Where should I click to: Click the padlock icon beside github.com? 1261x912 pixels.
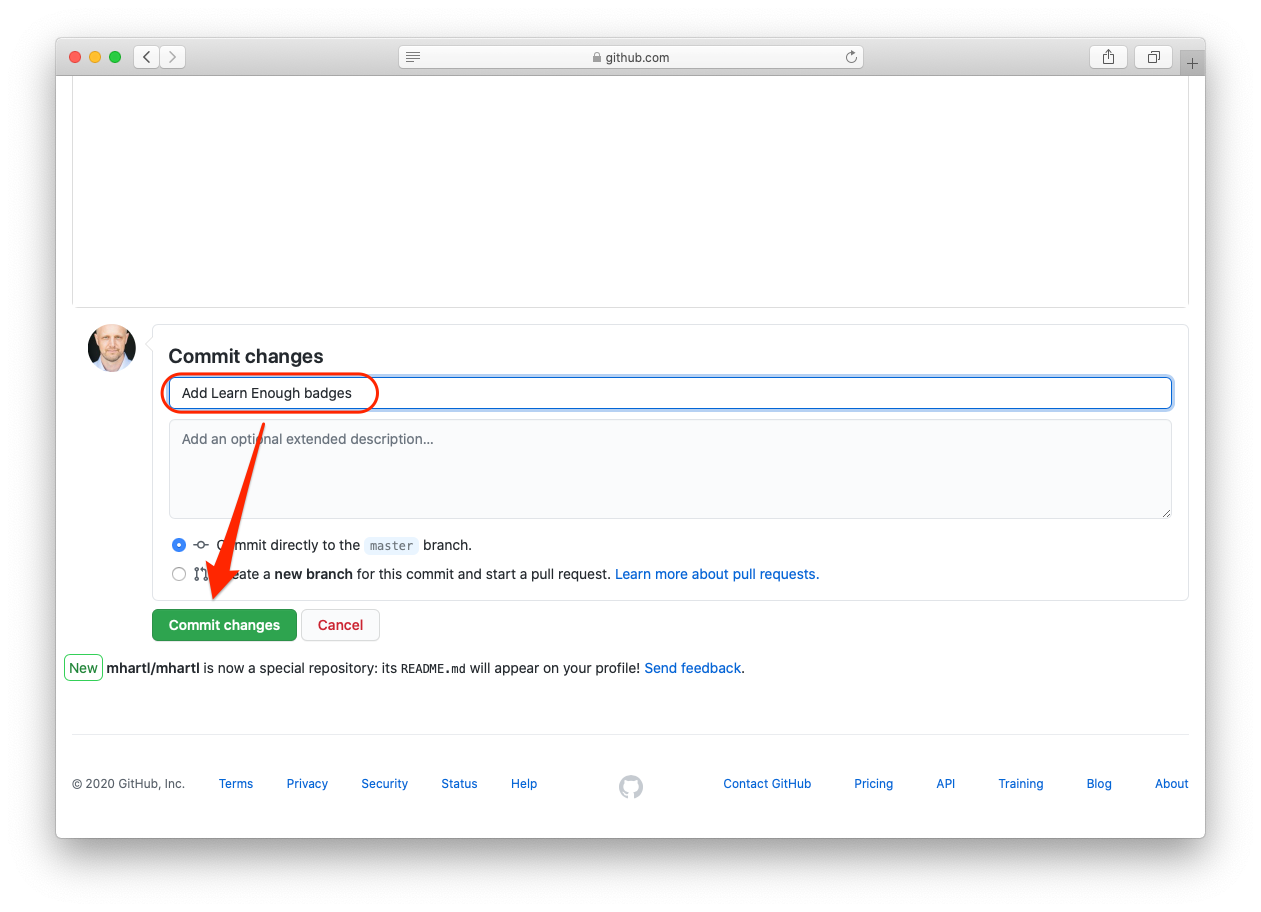pyautogui.click(x=597, y=57)
